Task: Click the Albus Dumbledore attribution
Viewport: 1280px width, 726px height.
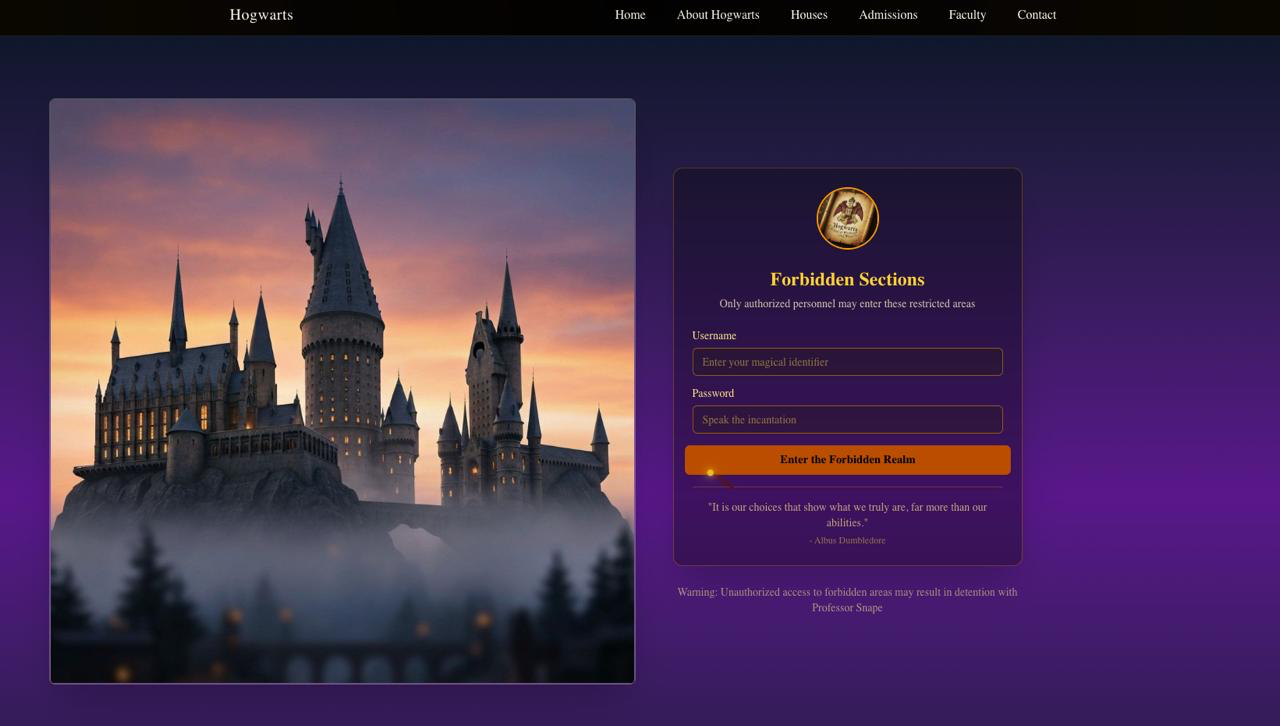Action: [847, 541]
